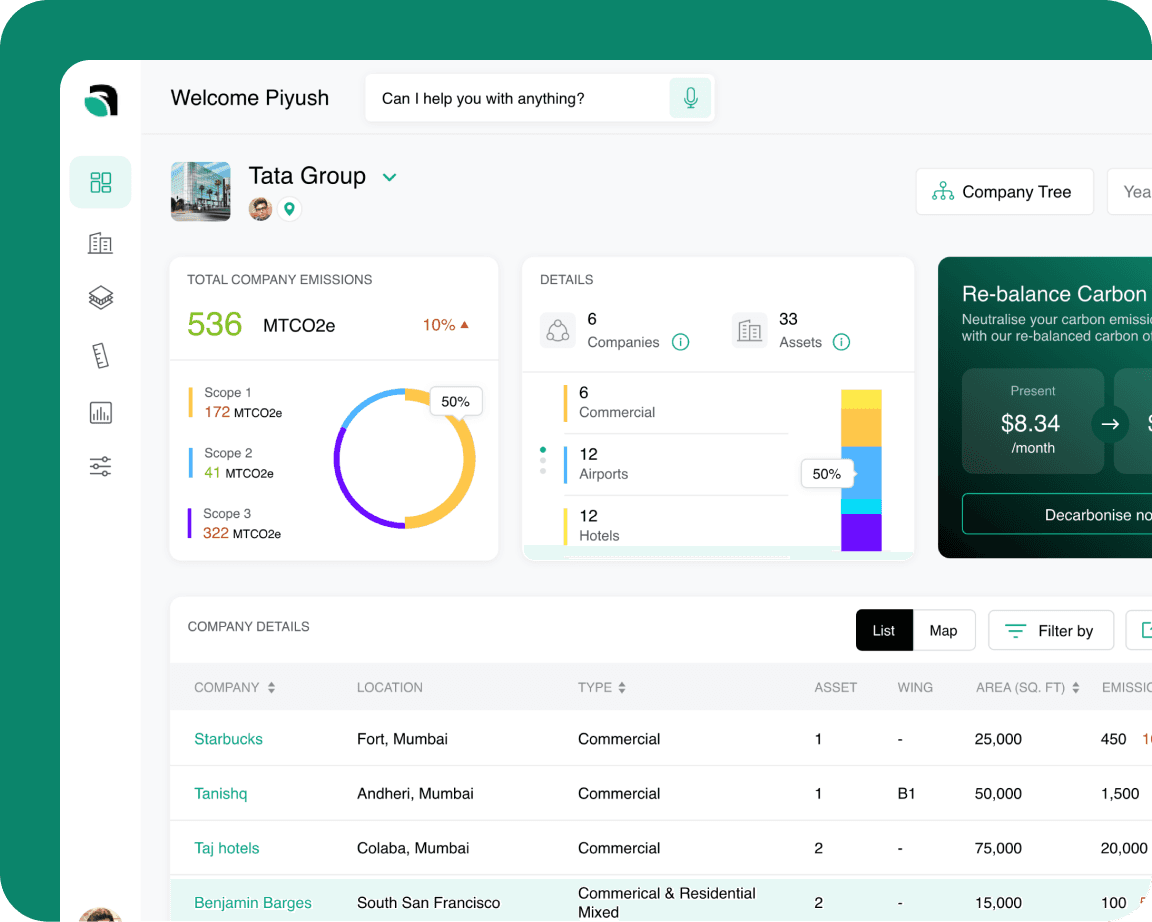Image resolution: width=1152 pixels, height=922 pixels.
Task: Click the active green carousel dot in Details
Action: (543, 450)
